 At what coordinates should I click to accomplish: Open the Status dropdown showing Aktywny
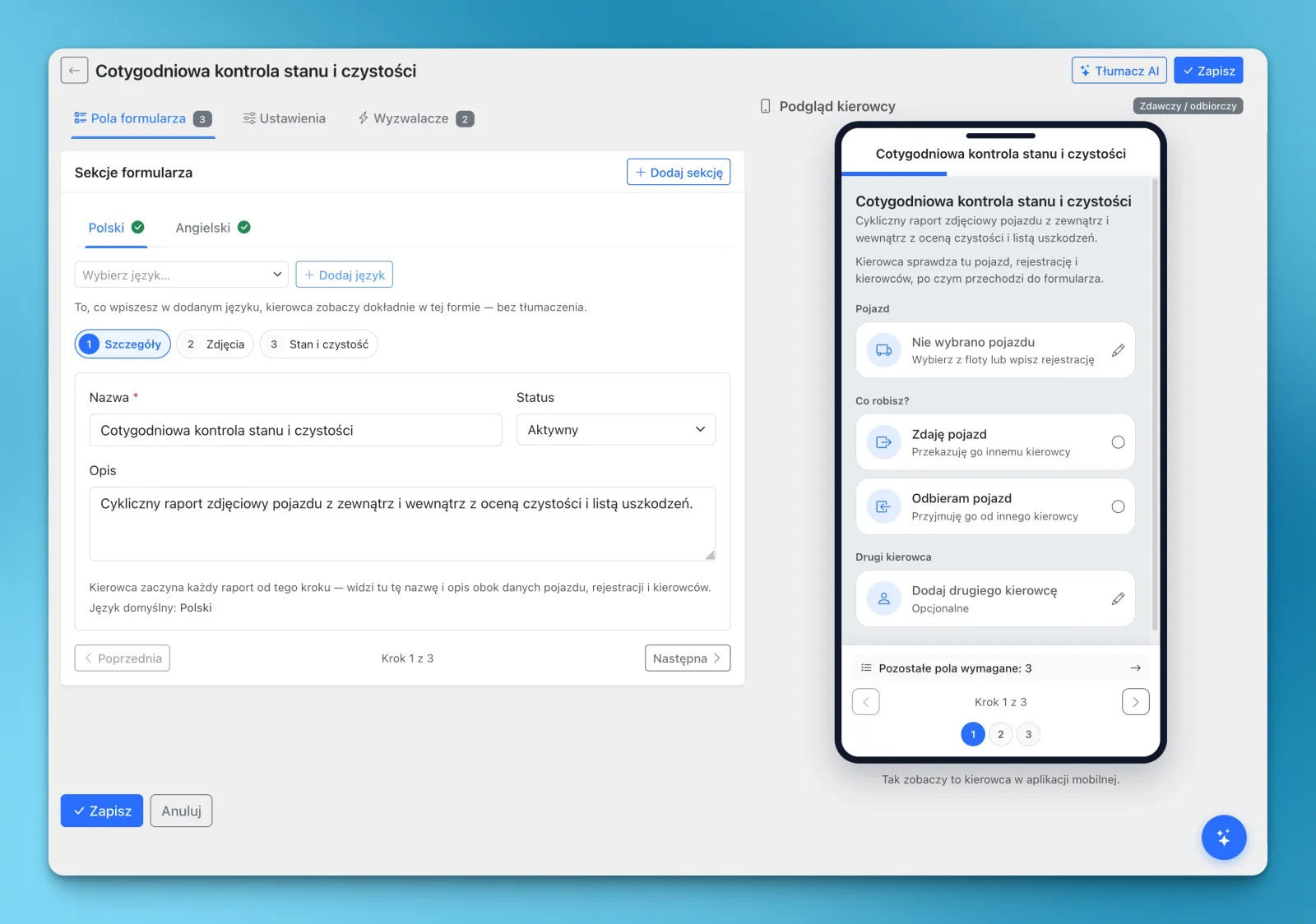[x=616, y=430]
